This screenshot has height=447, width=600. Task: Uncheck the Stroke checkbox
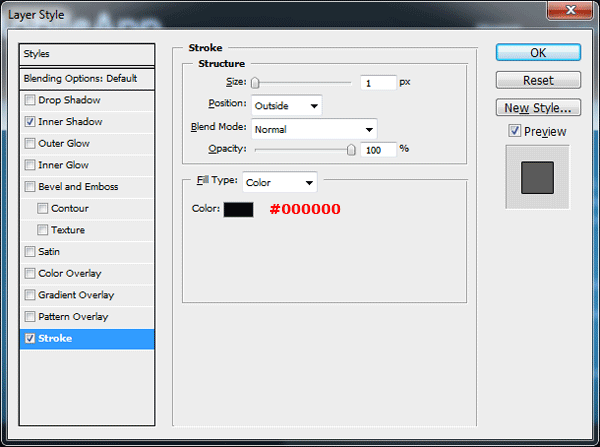click(30, 338)
